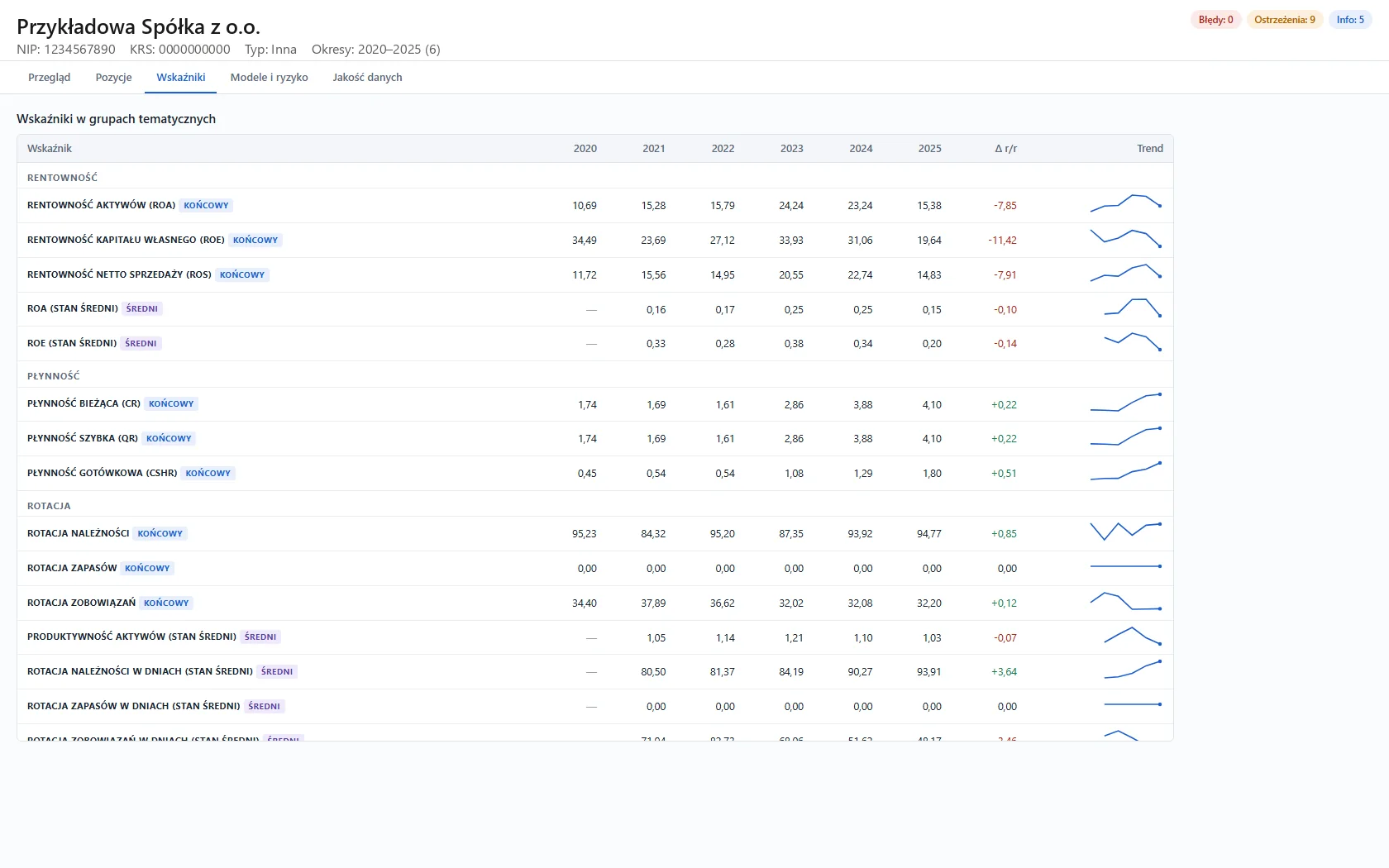Click the ROE sparkline in Trend column
Viewport: 1389px width, 868px height.
(1126, 239)
